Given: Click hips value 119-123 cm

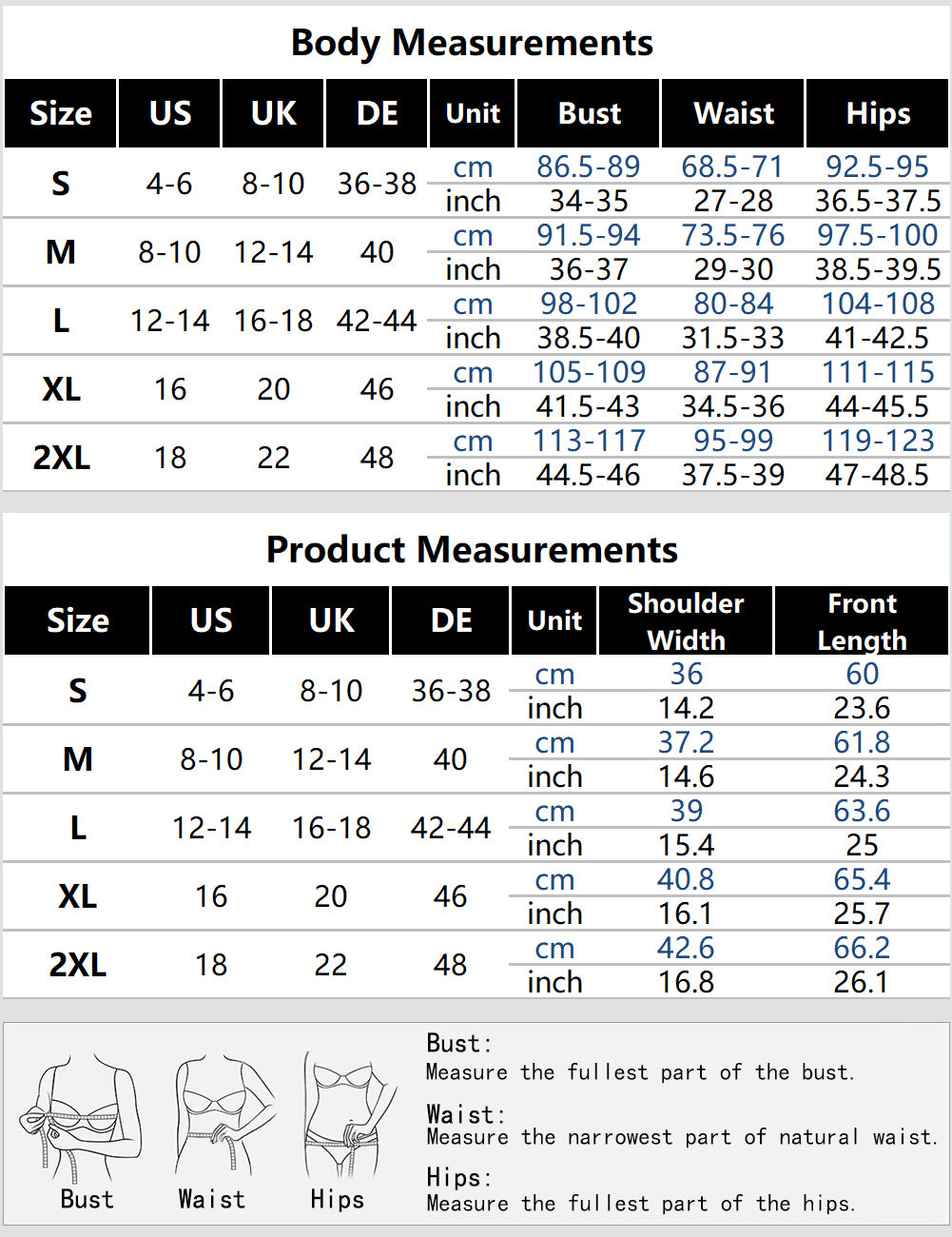Looking at the screenshot, I should 878,441.
